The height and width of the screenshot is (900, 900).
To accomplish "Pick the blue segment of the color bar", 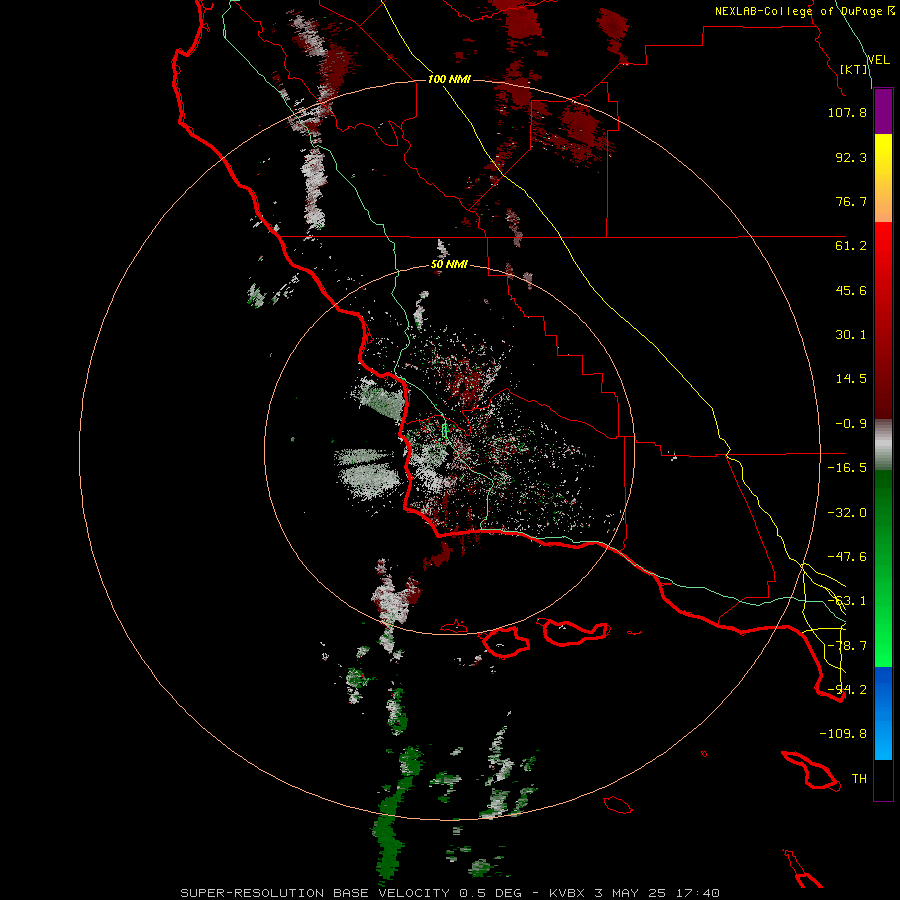I will pyautogui.click(x=883, y=713).
